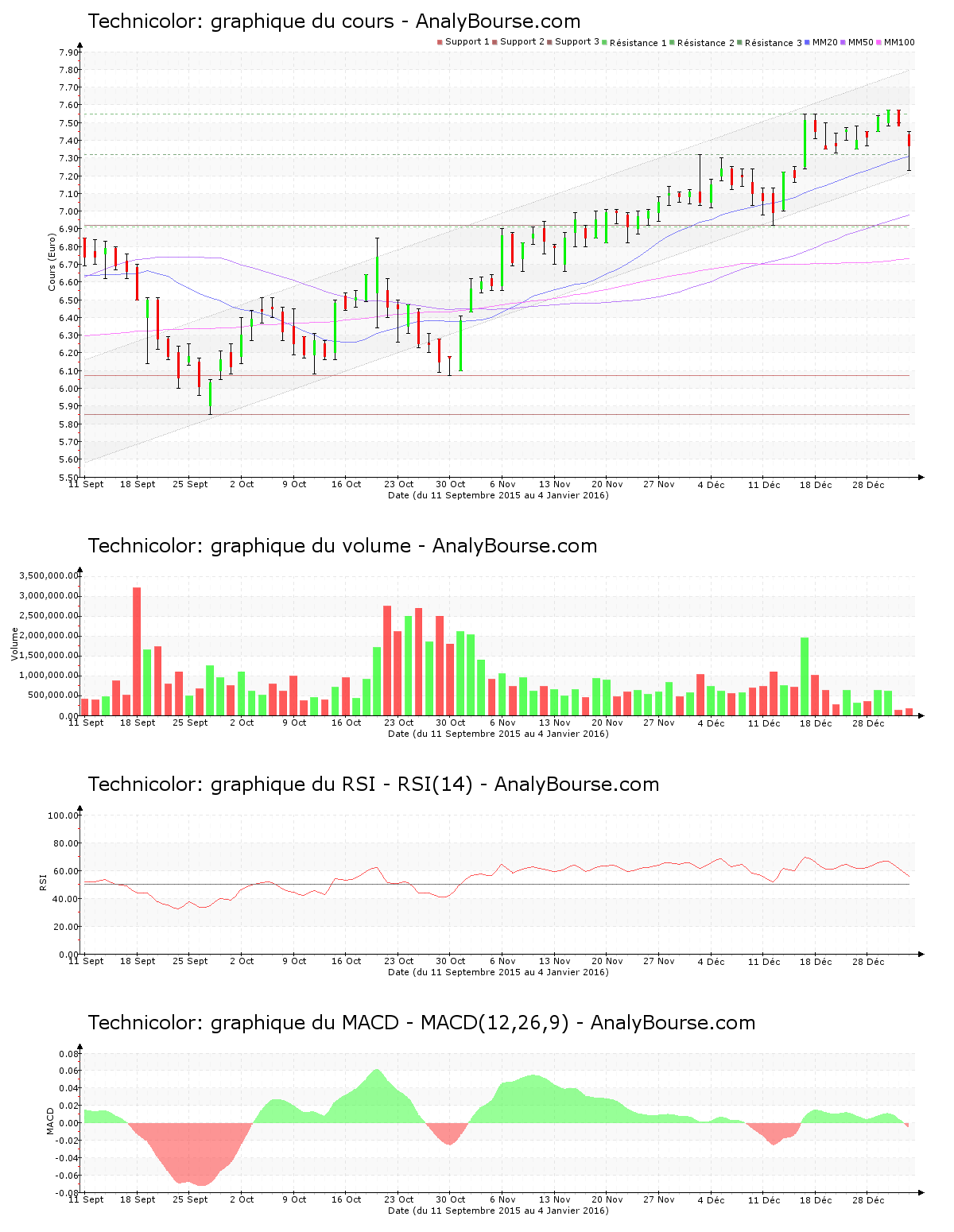
Task: Click the MM100 legend color marker
Action: coord(878,41)
